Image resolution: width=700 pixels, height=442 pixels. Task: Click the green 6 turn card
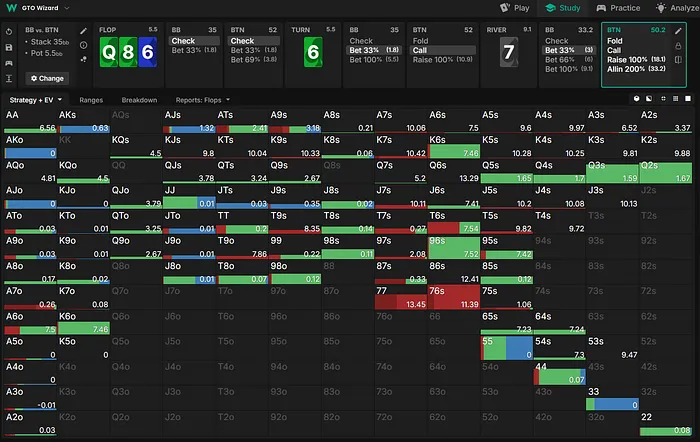tap(313, 52)
